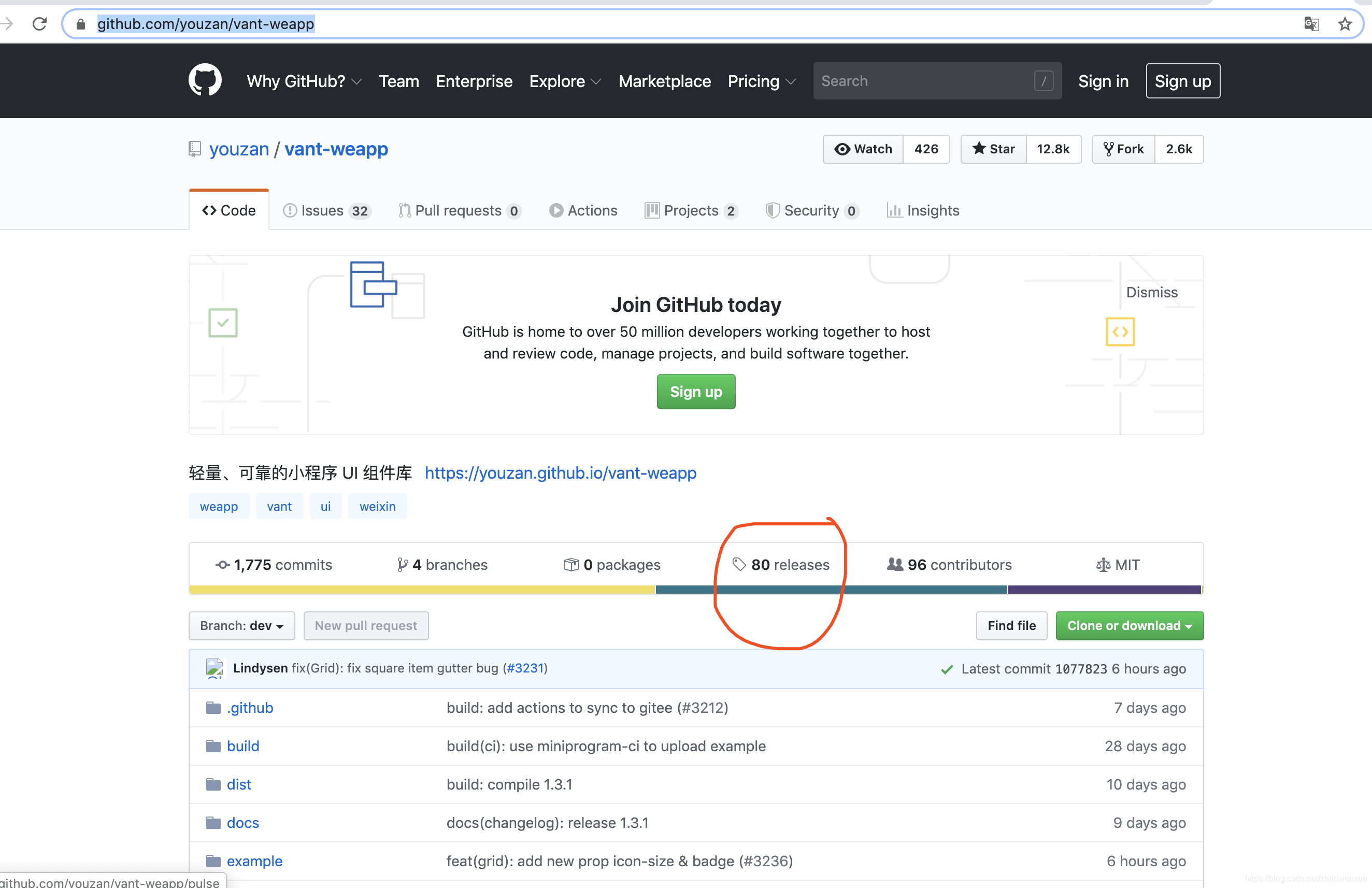Bookmark page using star icon
This screenshot has width=1372, height=888.
(1345, 24)
